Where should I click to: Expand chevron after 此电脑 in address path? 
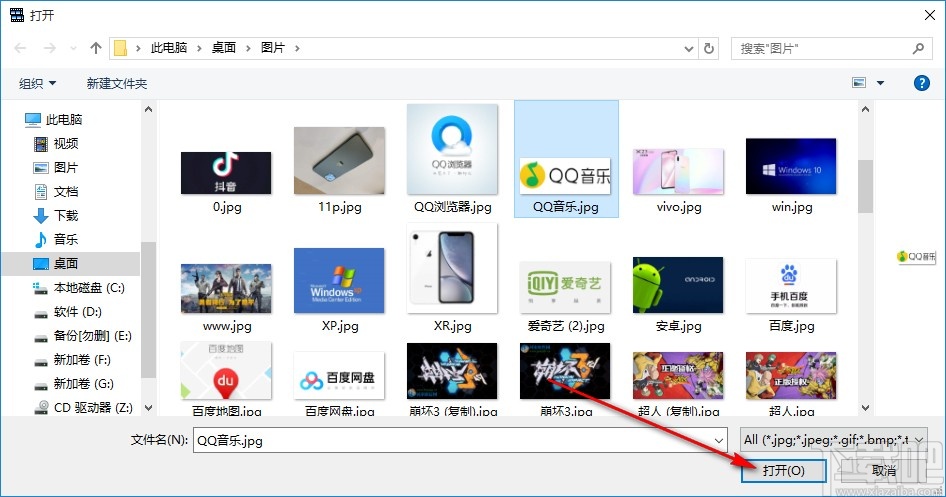click(x=199, y=48)
